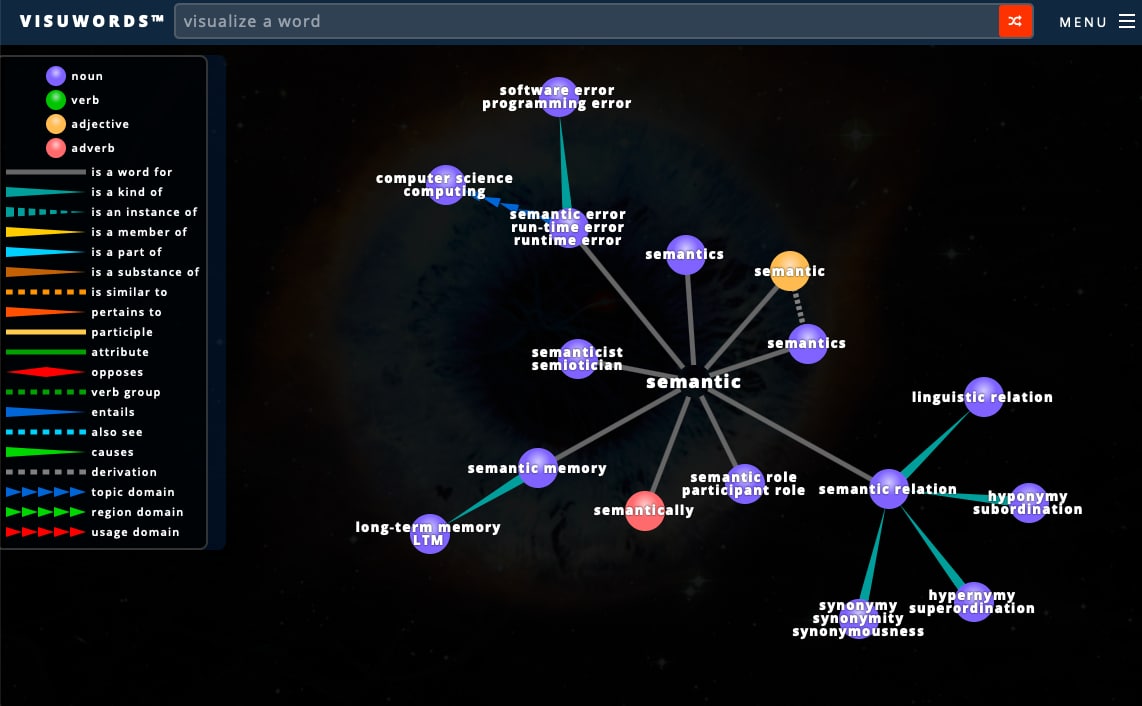
Task: Click the 'is a part of' legend entry
Action: coord(84,252)
